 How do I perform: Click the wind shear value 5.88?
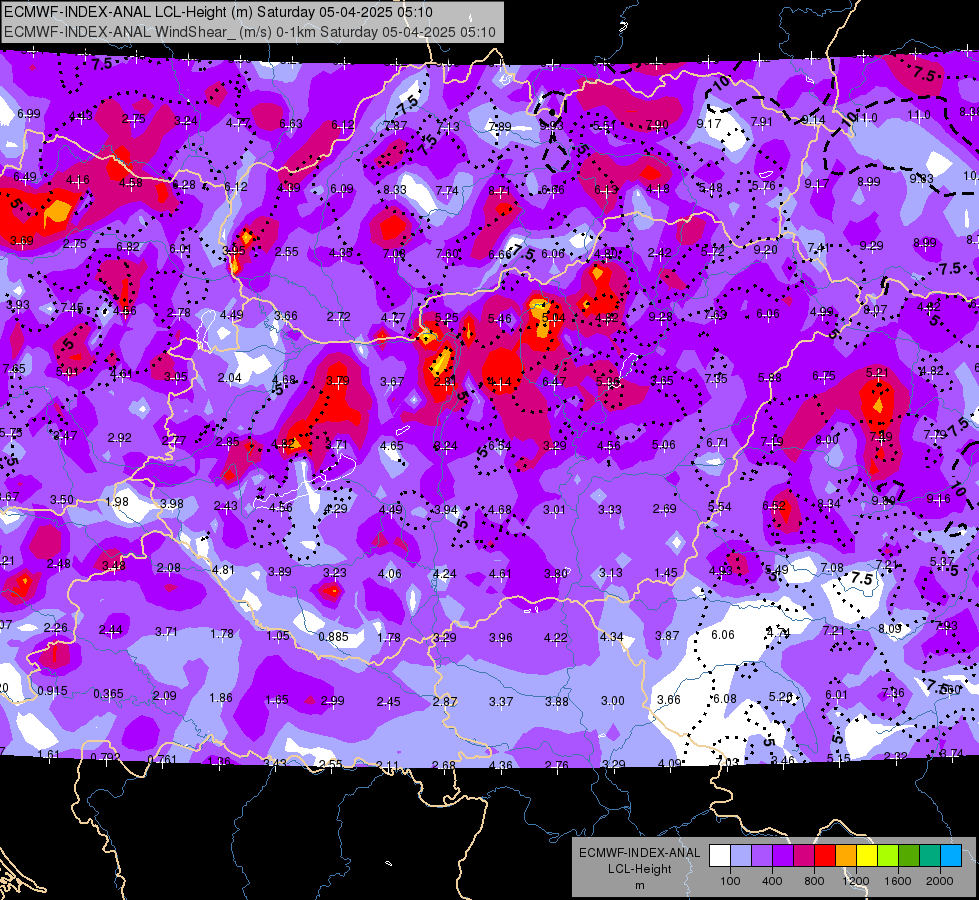770,377
